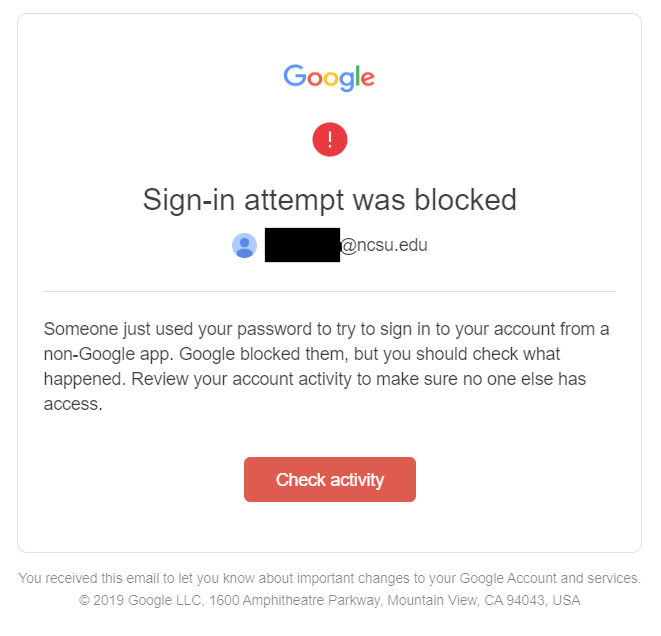Click the word "access." ending the message
The width and height of the screenshot is (661, 636).
(73, 404)
